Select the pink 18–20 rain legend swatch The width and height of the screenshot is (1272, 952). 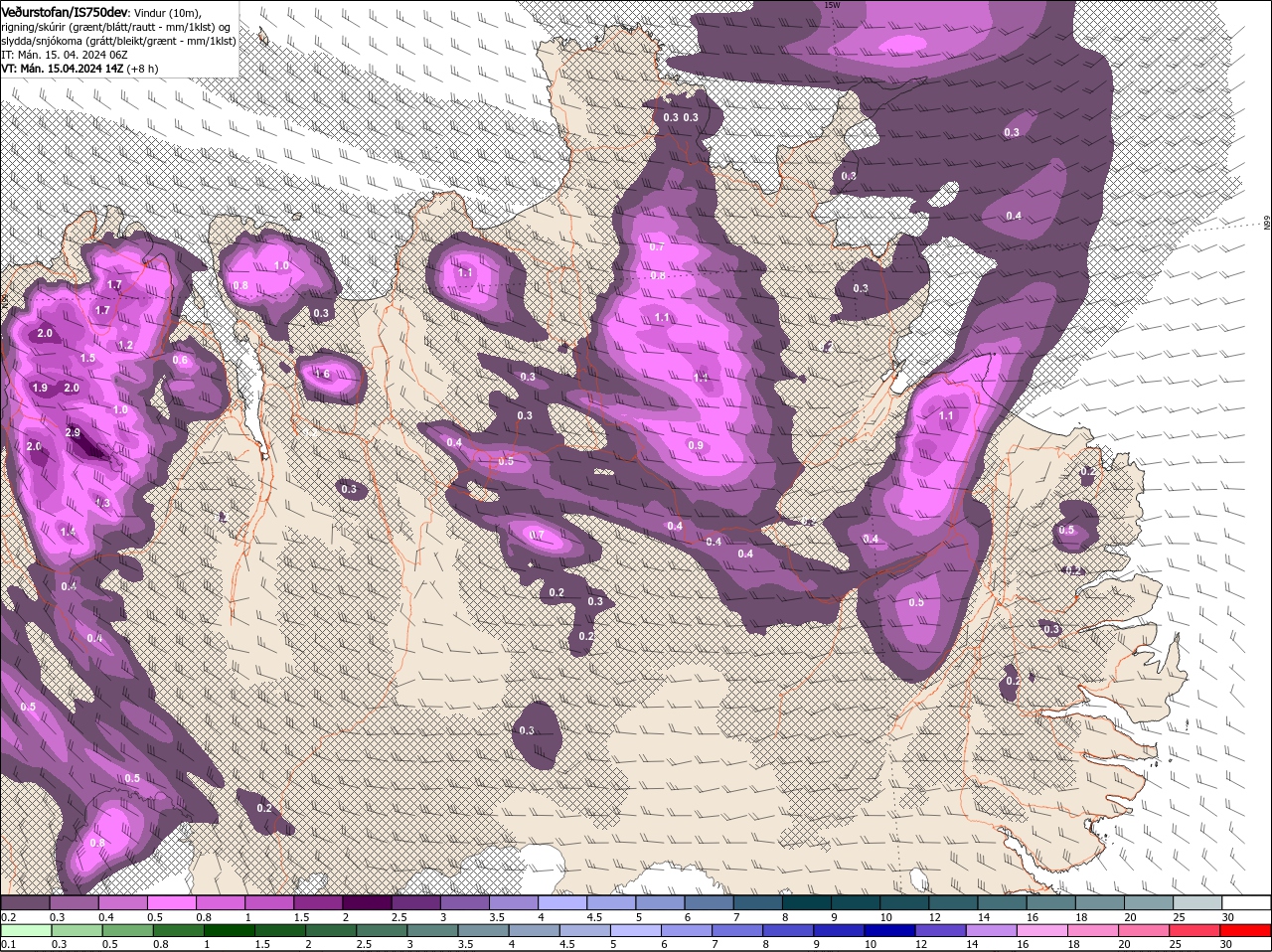(x=1095, y=931)
